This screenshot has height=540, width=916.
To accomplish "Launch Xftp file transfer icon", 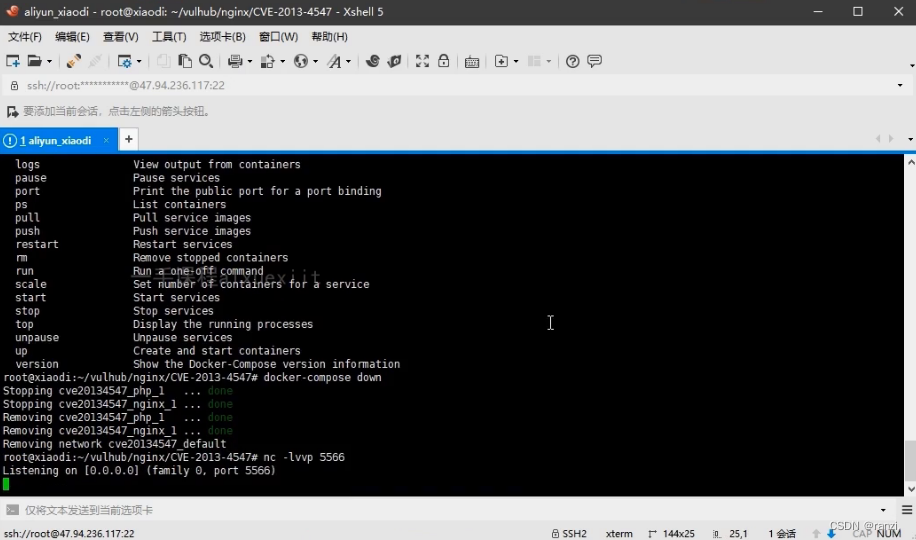I will pos(373,61).
